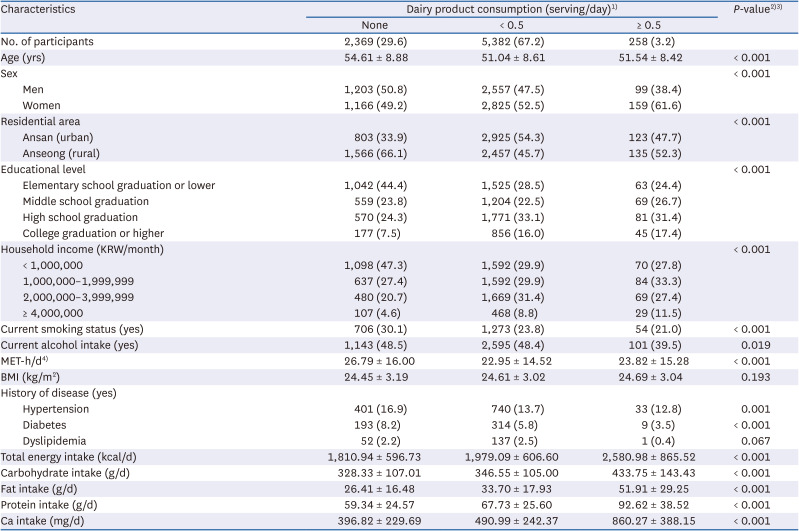
Task: Click value '2,925 (54.3)'
Action: tap(513, 137)
